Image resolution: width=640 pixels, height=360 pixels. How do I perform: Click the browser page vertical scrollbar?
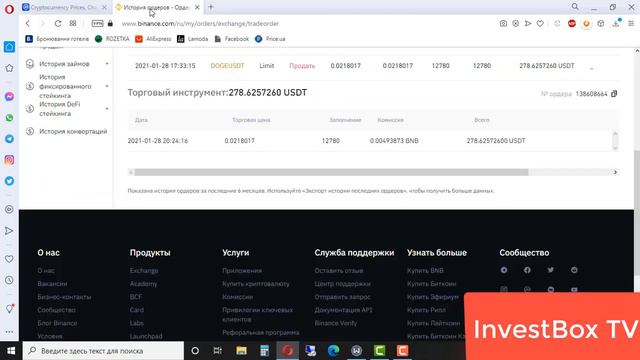tap(637, 214)
